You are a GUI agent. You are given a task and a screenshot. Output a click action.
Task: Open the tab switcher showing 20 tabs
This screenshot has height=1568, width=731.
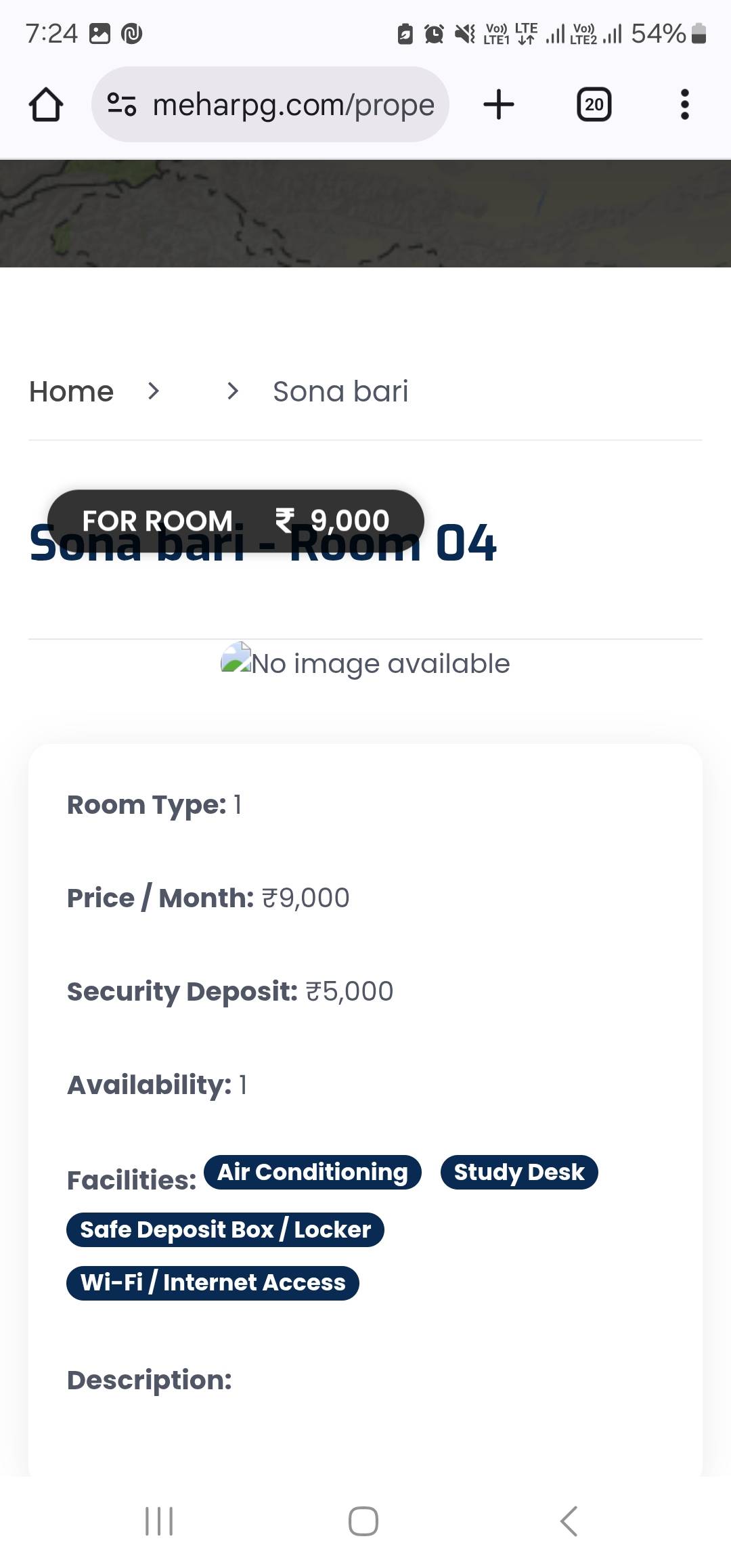[x=594, y=105]
